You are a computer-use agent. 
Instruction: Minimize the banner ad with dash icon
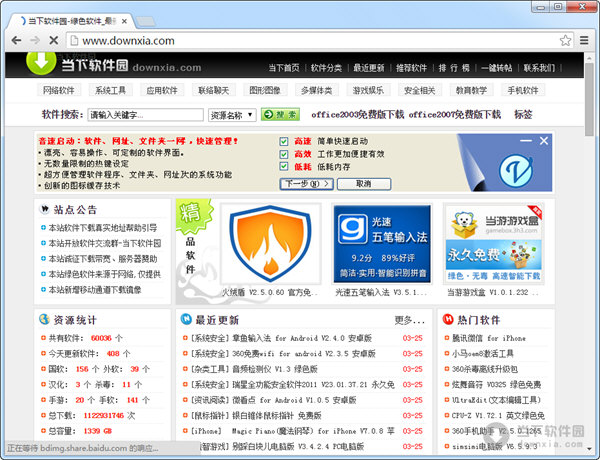526,141
